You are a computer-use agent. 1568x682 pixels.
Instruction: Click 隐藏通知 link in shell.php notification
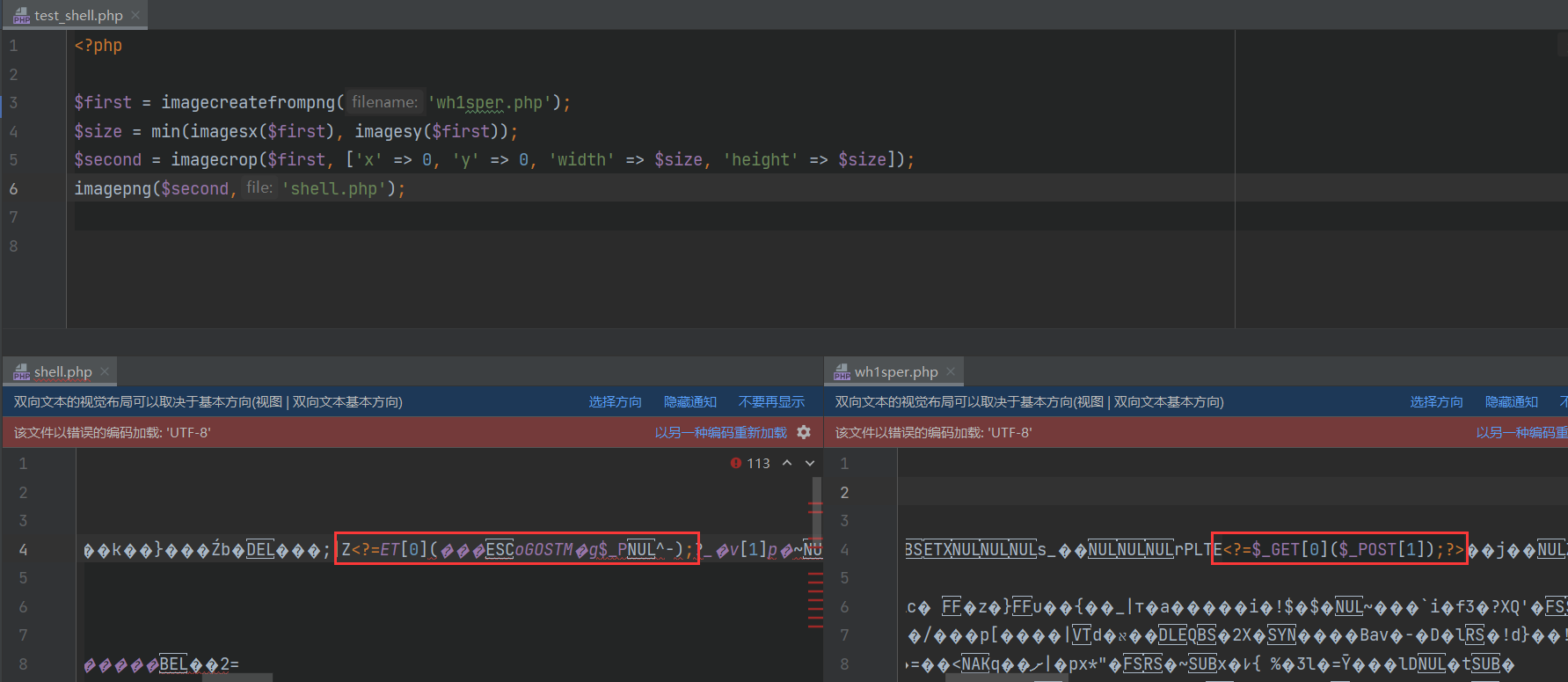(x=690, y=401)
